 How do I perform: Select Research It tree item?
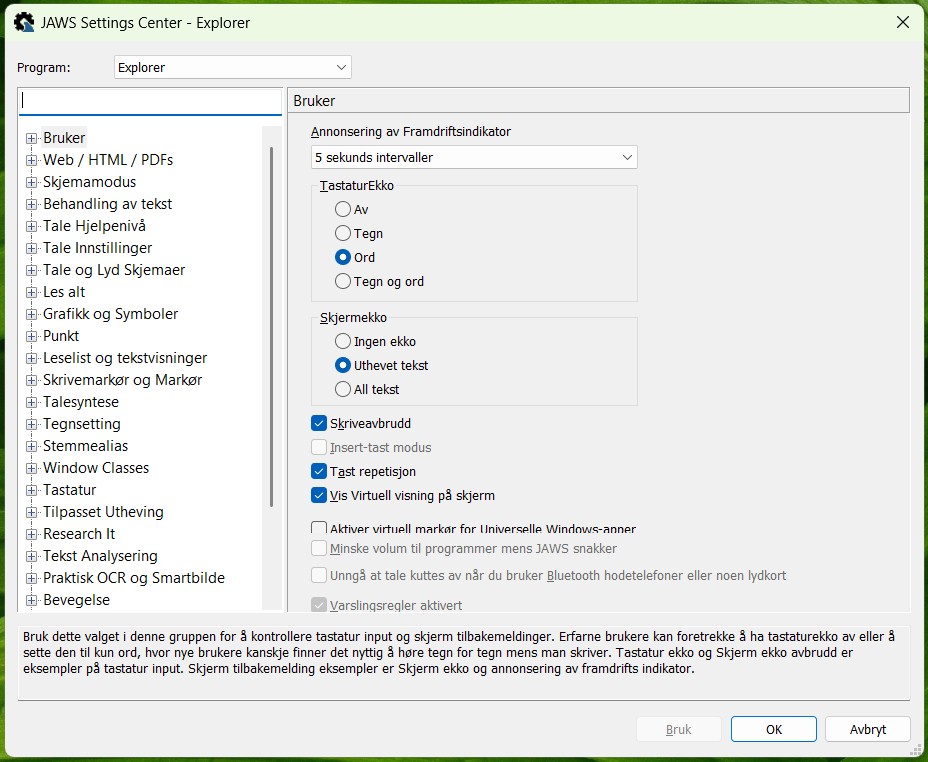[x=79, y=534]
